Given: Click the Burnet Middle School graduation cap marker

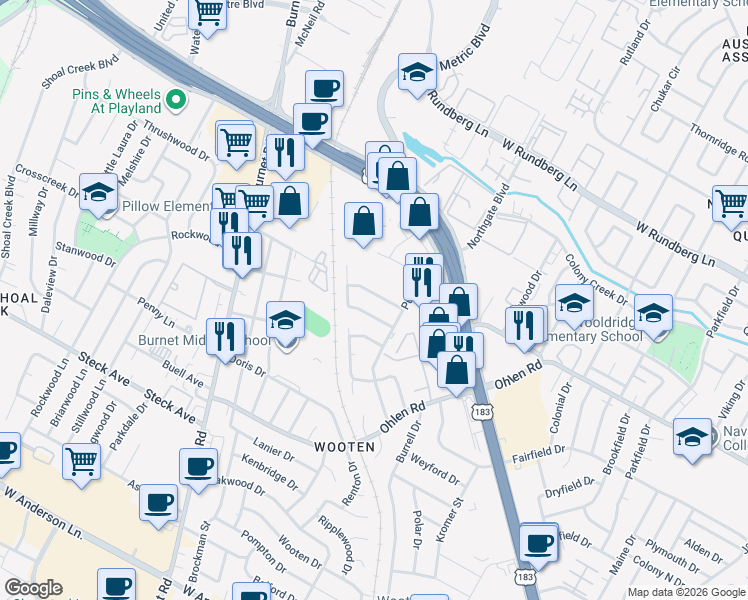Looking at the screenshot, I should tap(285, 323).
